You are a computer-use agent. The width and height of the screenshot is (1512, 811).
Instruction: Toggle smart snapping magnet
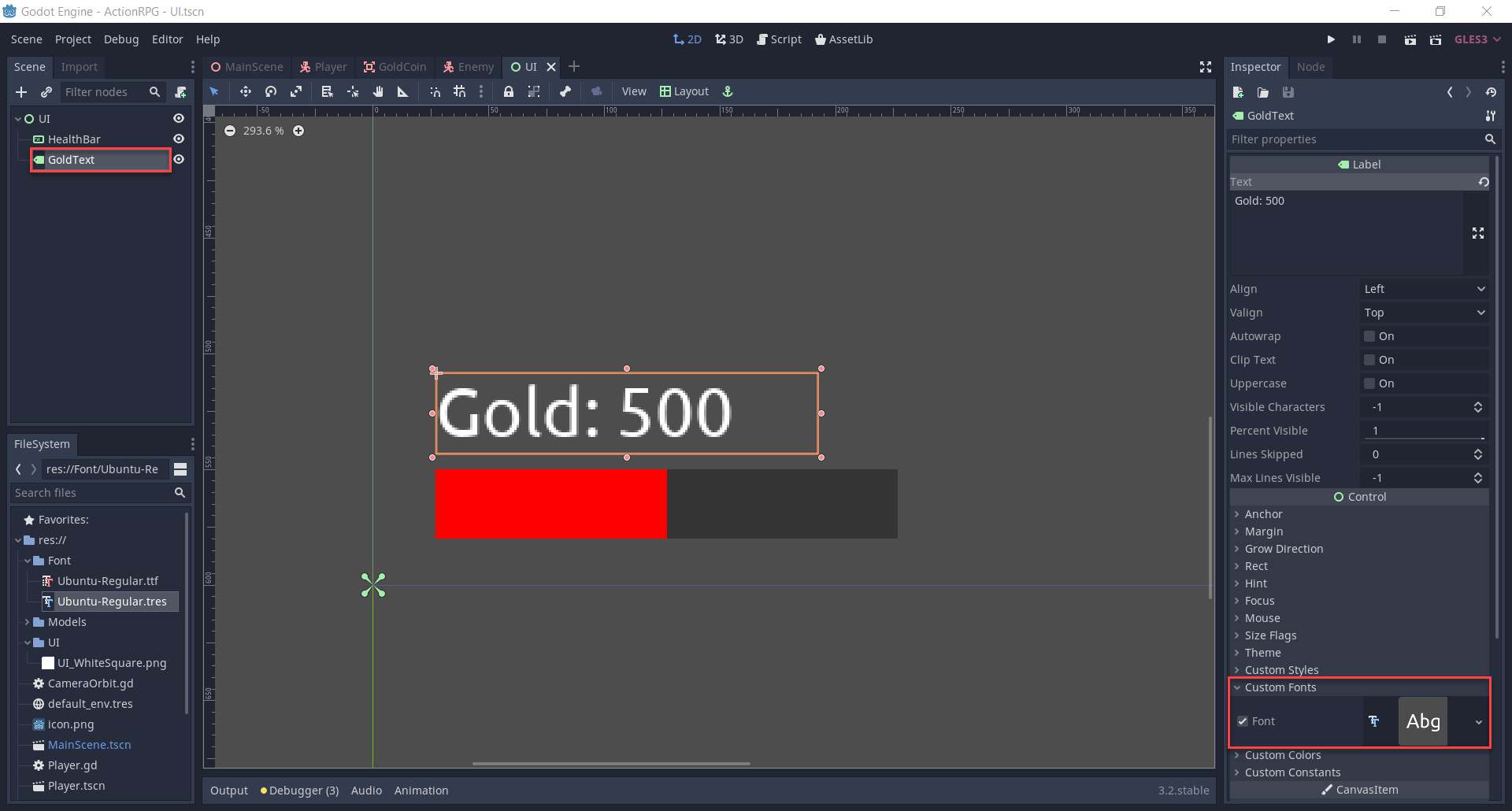tap(435, 91)
